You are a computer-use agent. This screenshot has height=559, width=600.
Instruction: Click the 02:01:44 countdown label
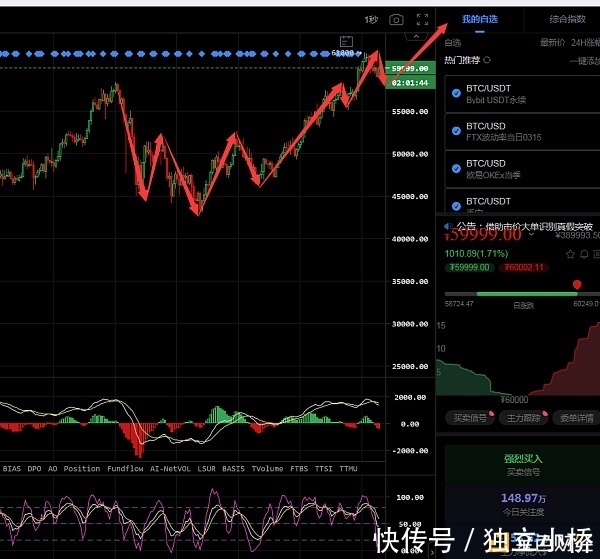point(410,82)
